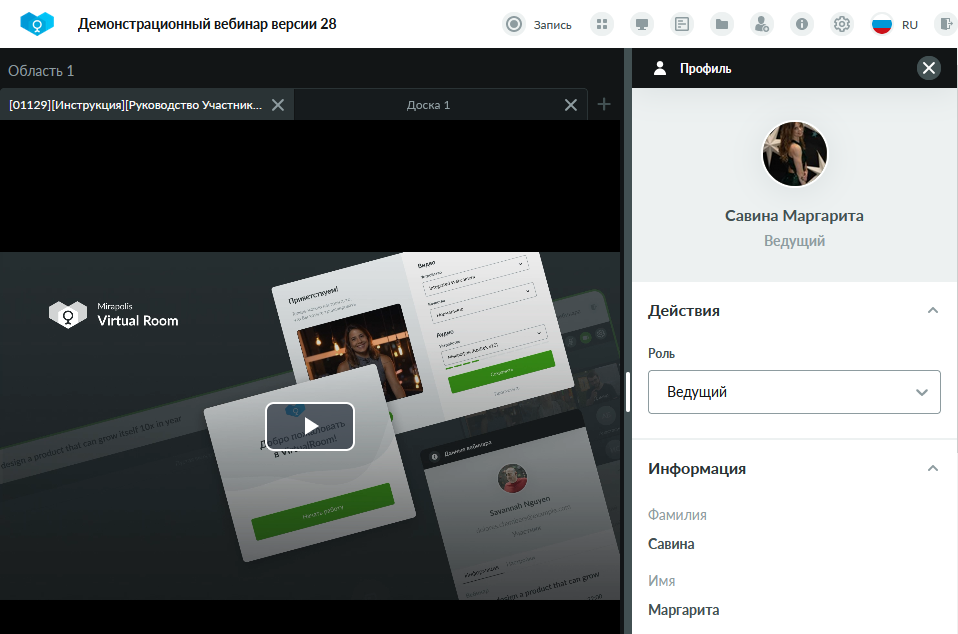
Task: Click the name Савина Маргарита under the avatar
Action: click(794, 216)
